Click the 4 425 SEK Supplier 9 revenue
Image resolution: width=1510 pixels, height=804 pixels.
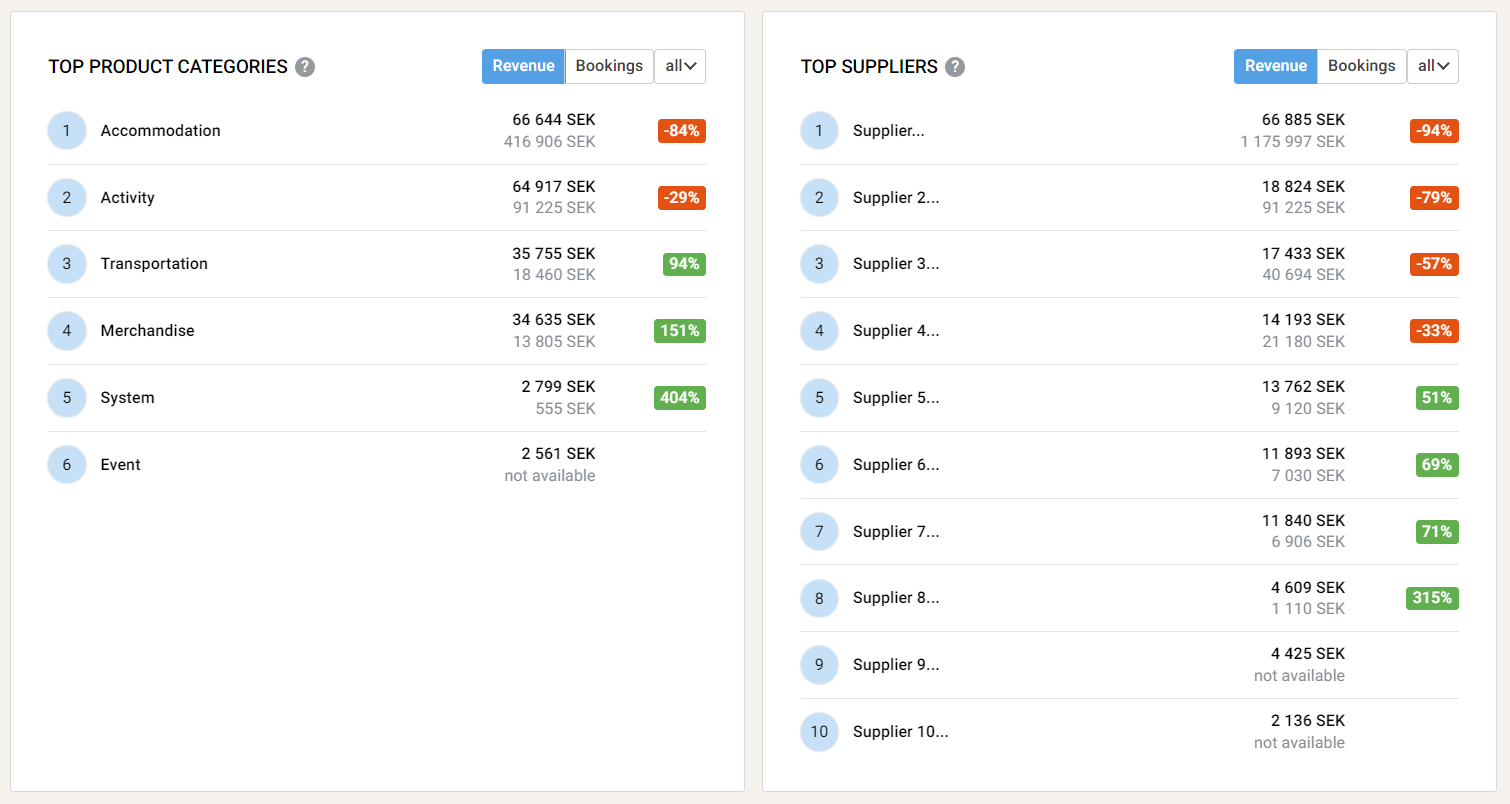point(1308,654)
